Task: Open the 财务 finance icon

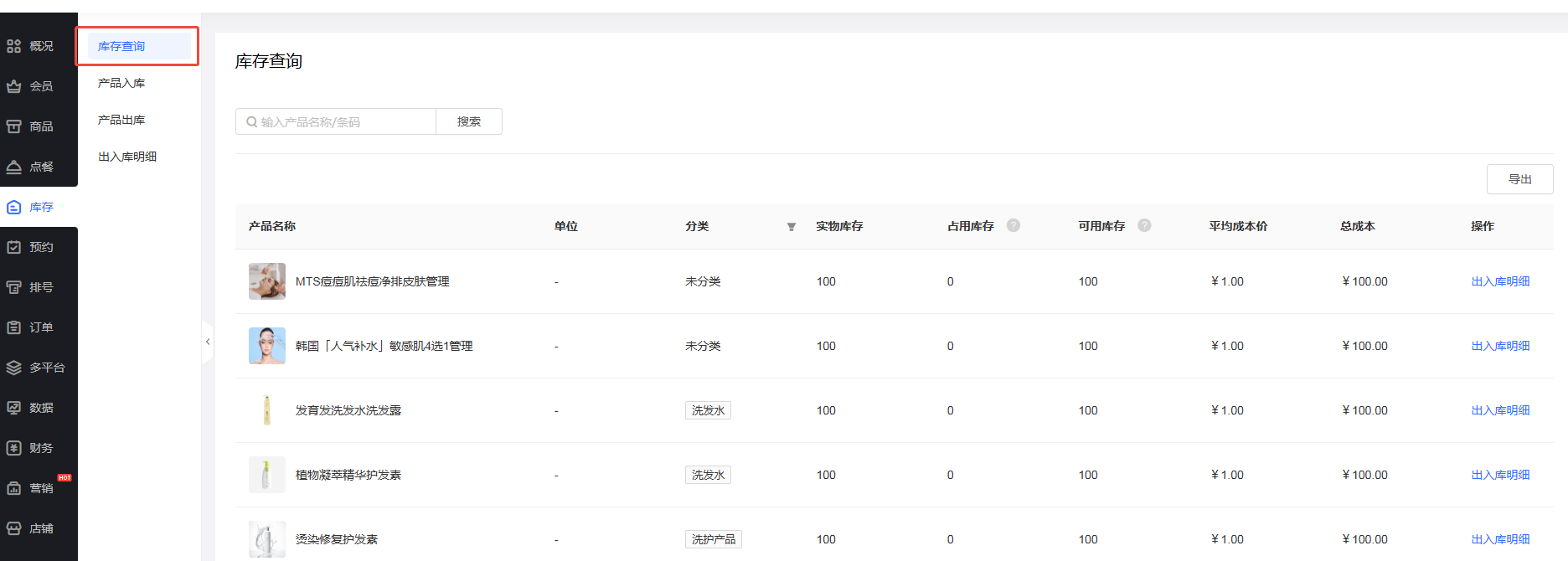Action: tap(14, 448)
